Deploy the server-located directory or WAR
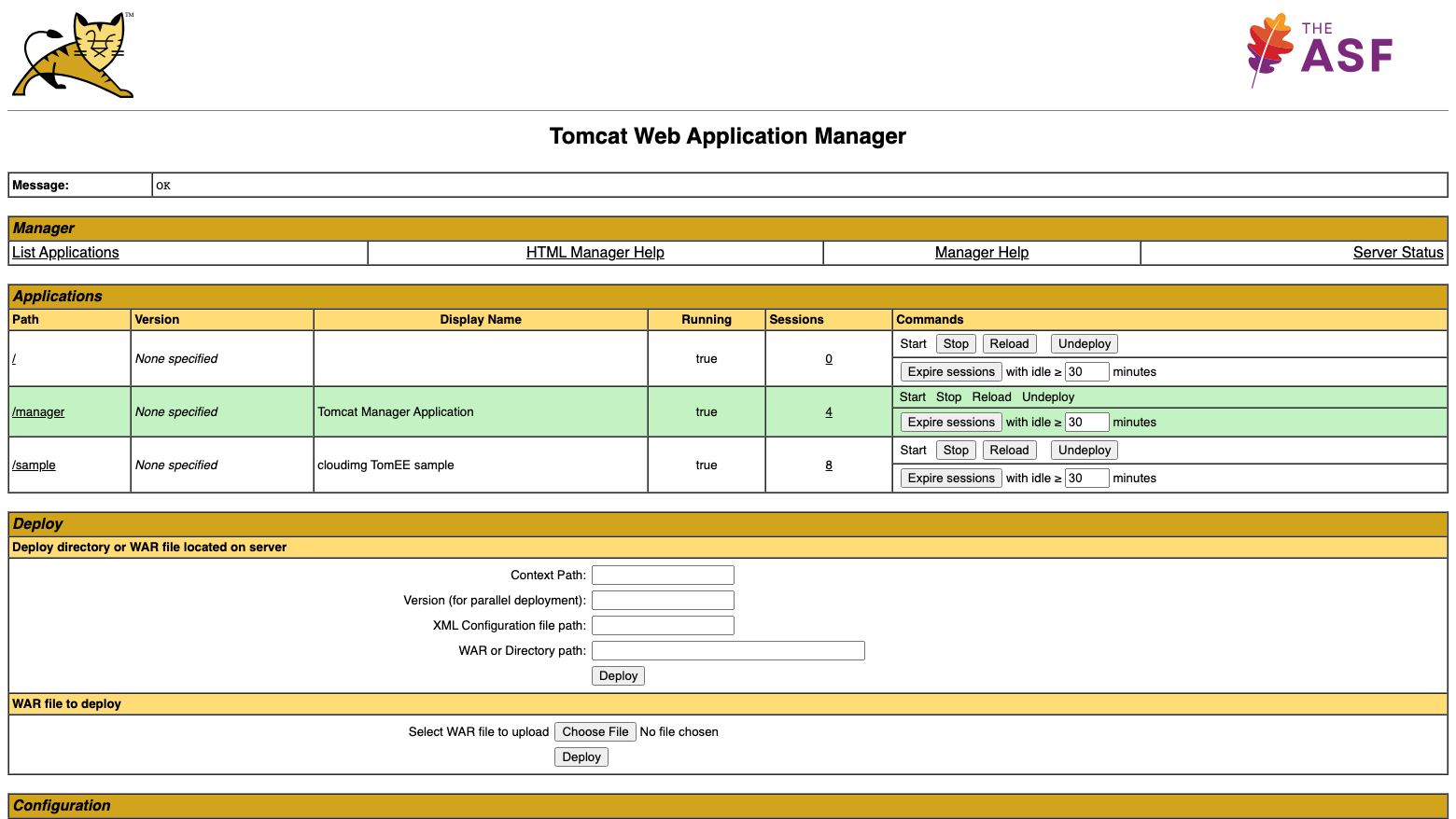 pyautogui.click(x=618, y=676)
